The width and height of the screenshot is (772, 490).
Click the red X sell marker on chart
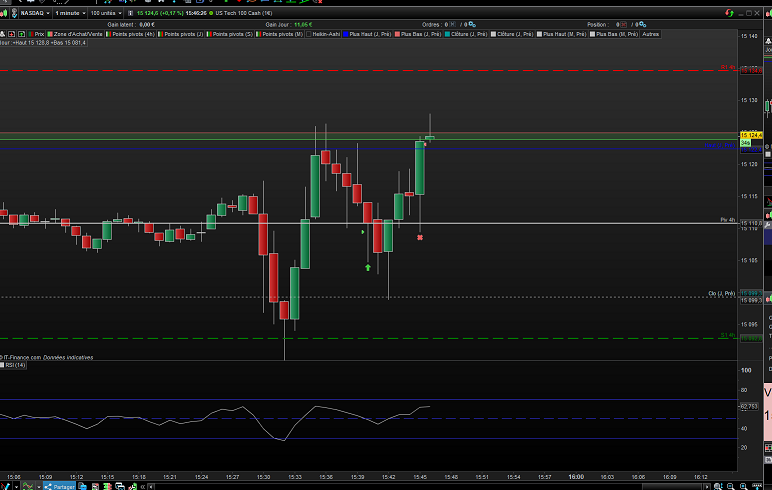tap(420, 237)
